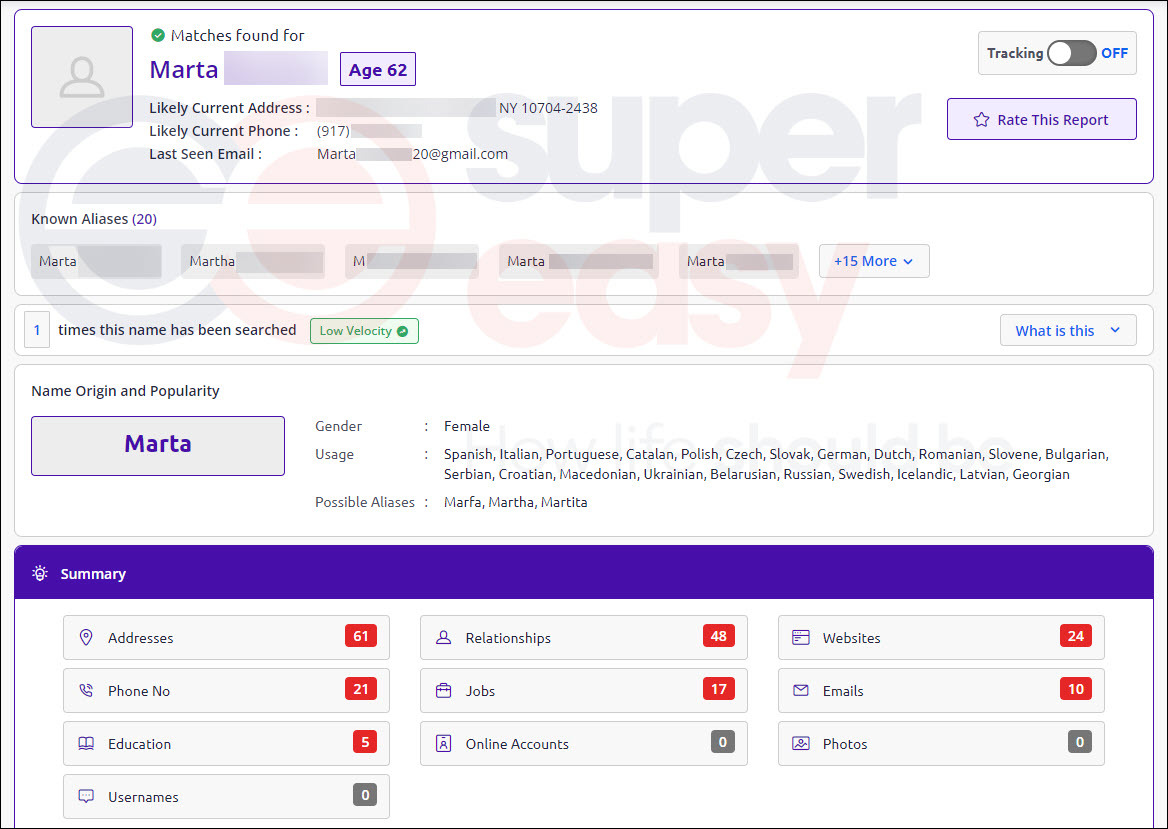Click the Relationships person icon

pyautogui.click(x=443, y=638)
